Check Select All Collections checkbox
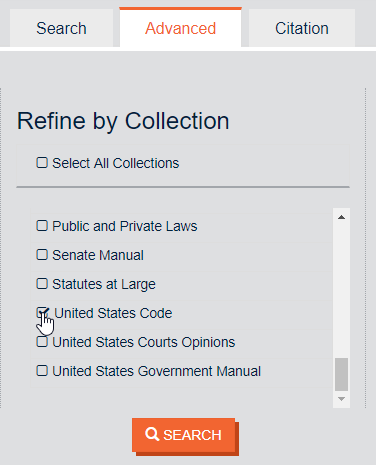The width and height of the screenshot is (376, 465). pos(42,163)
